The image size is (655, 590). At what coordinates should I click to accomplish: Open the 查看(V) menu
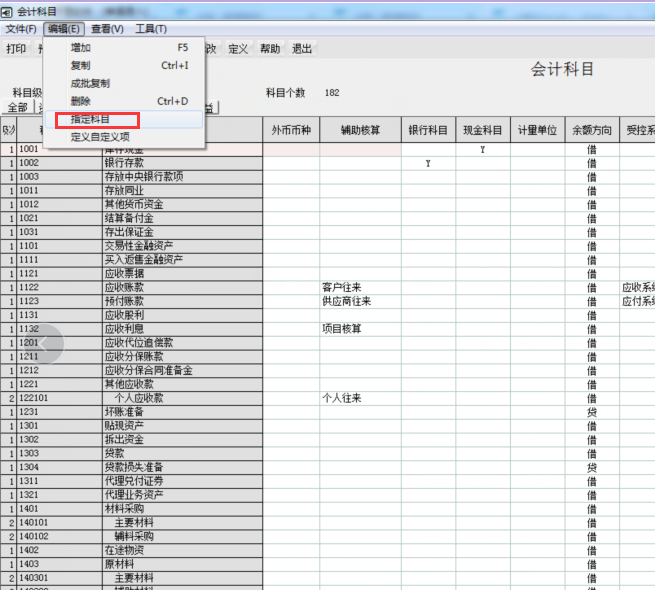(107, 29)
